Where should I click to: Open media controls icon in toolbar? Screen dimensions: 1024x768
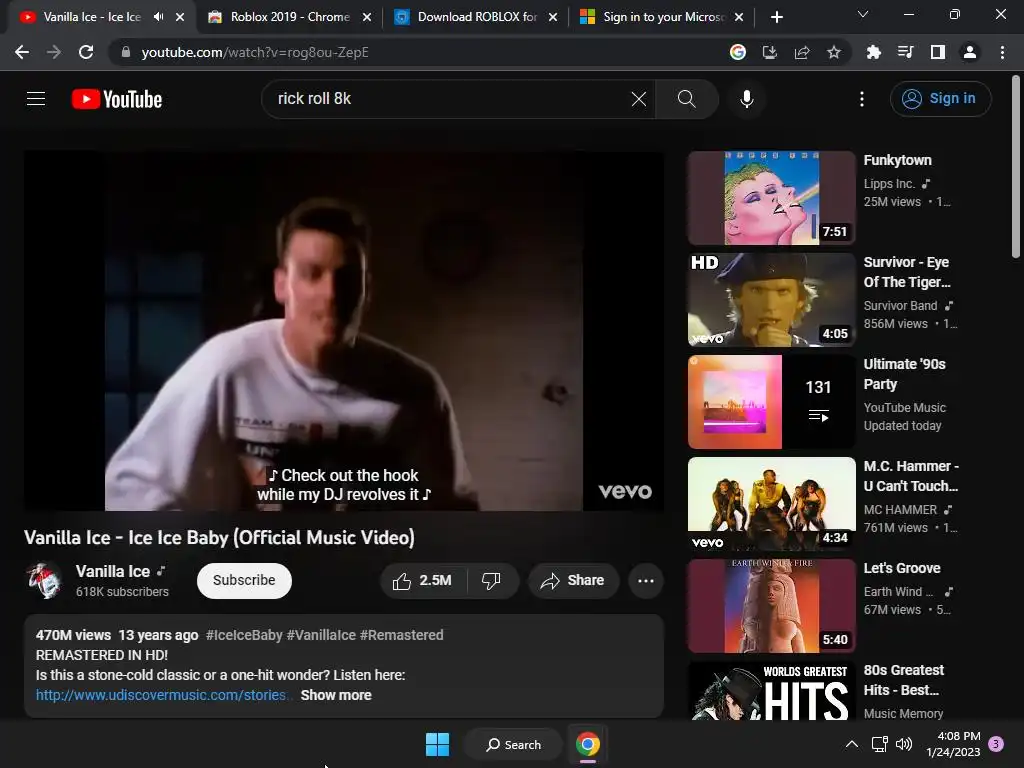[905, 52]
